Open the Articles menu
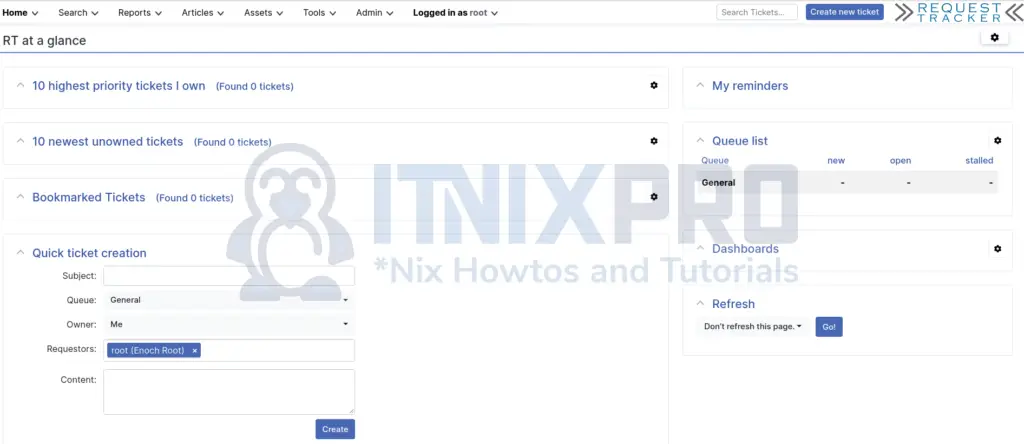Screen dimensions: 1024x444 (202, 13)
